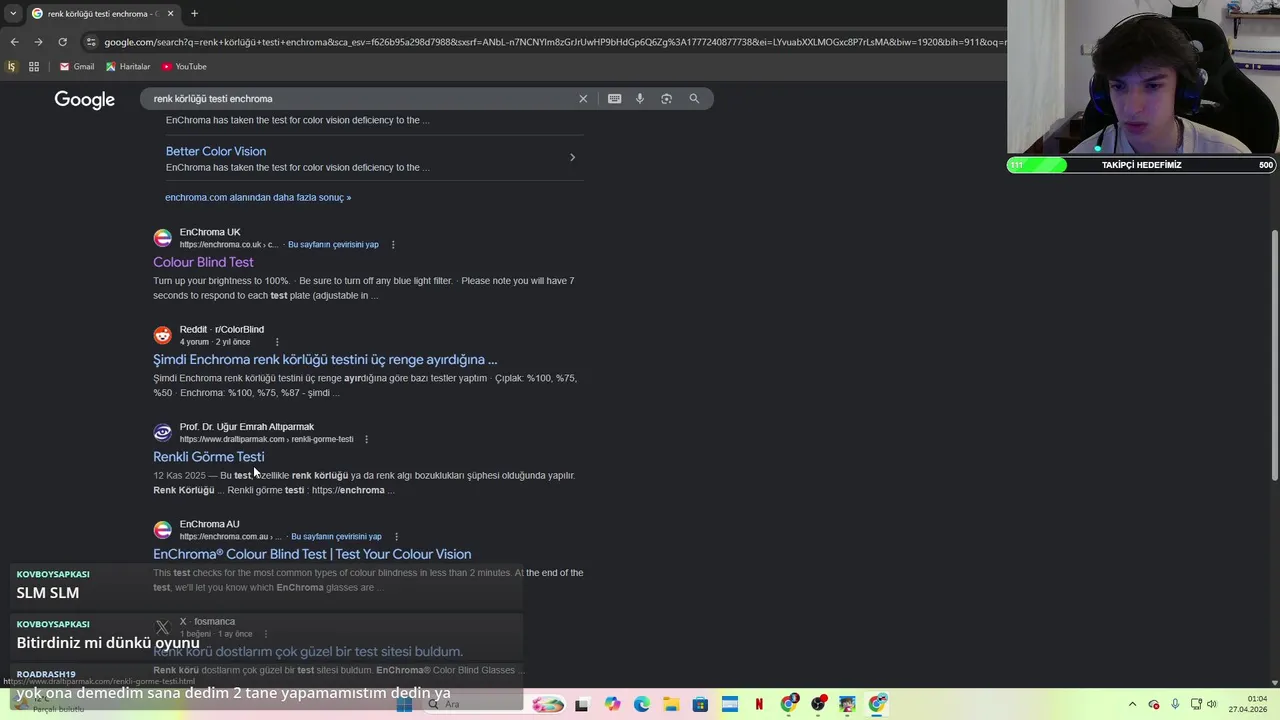Open more options for EnChroma AU result

(x=396, y=537)
